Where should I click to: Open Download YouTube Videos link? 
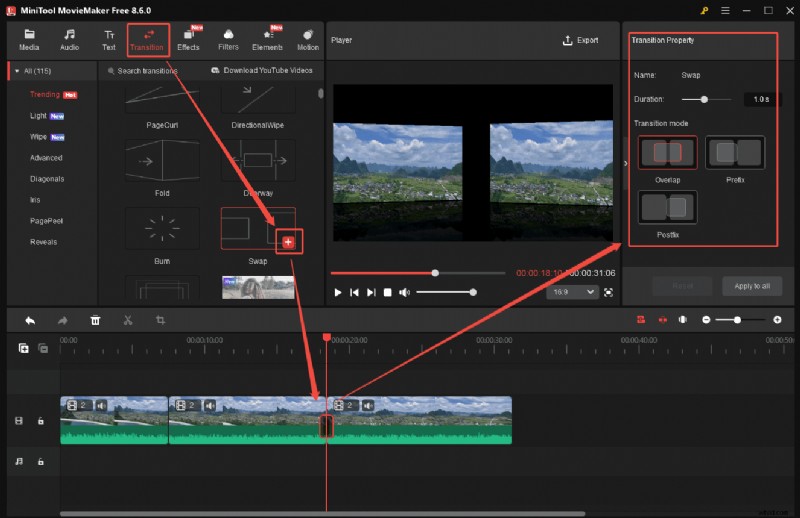click(x=262, y=70)
